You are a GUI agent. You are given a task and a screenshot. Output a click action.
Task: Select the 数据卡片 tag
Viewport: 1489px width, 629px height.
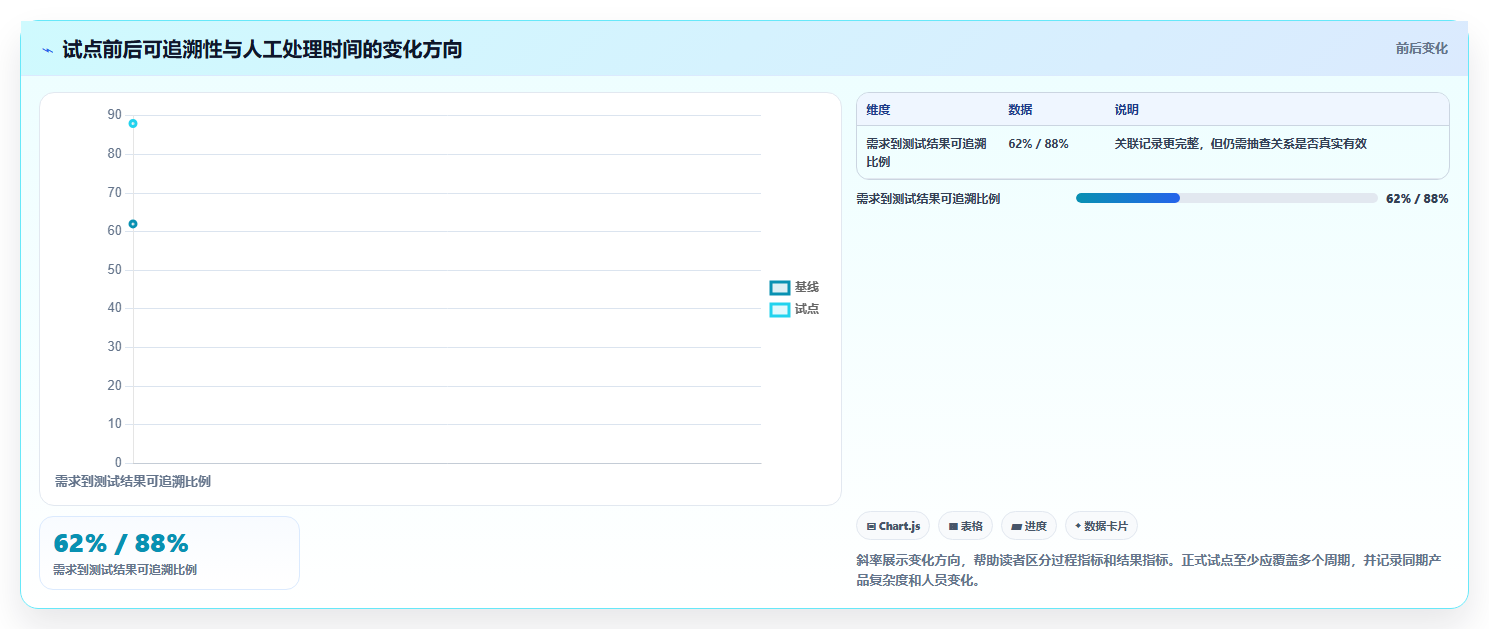(1101, 526)
